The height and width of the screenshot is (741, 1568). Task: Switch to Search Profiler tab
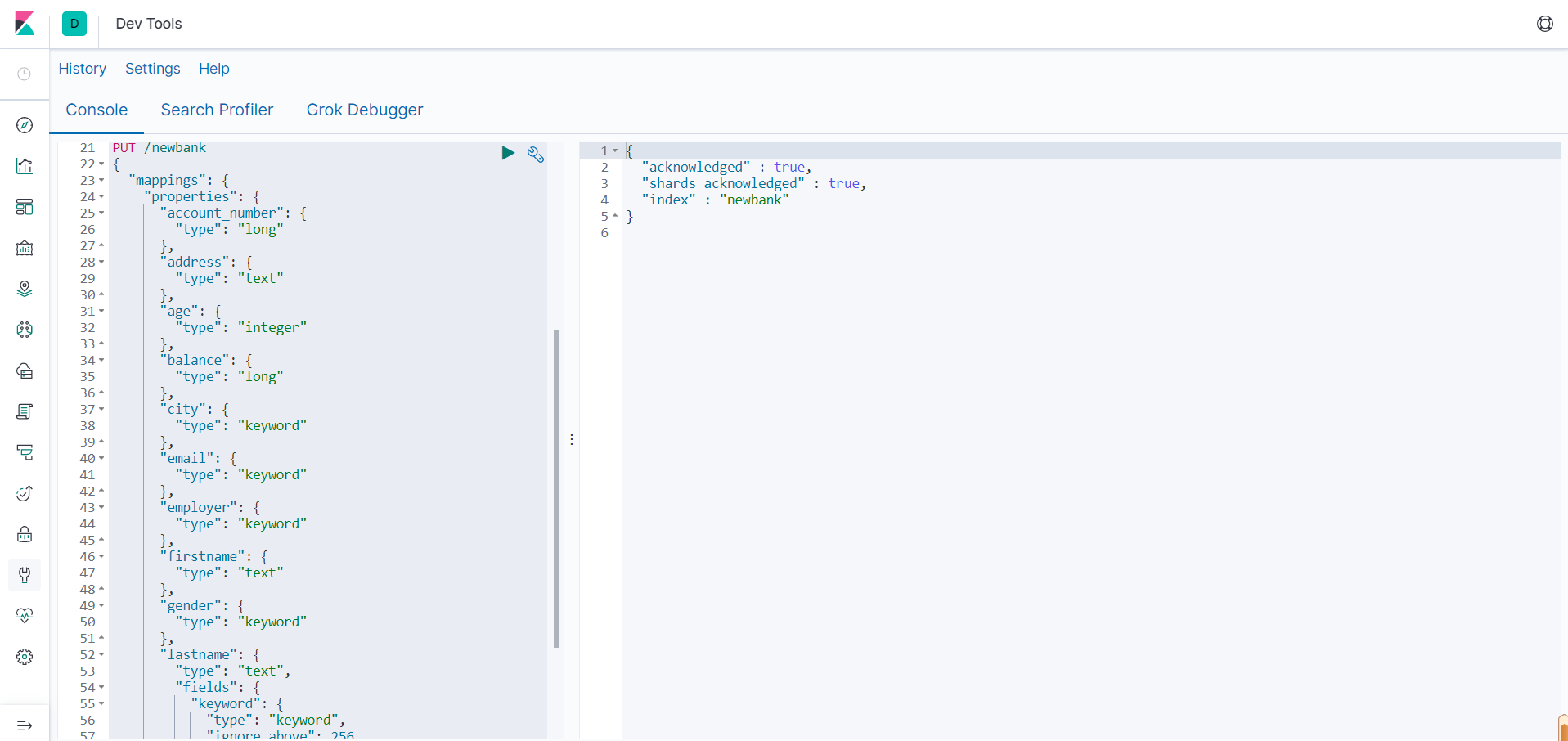(217, 110)
